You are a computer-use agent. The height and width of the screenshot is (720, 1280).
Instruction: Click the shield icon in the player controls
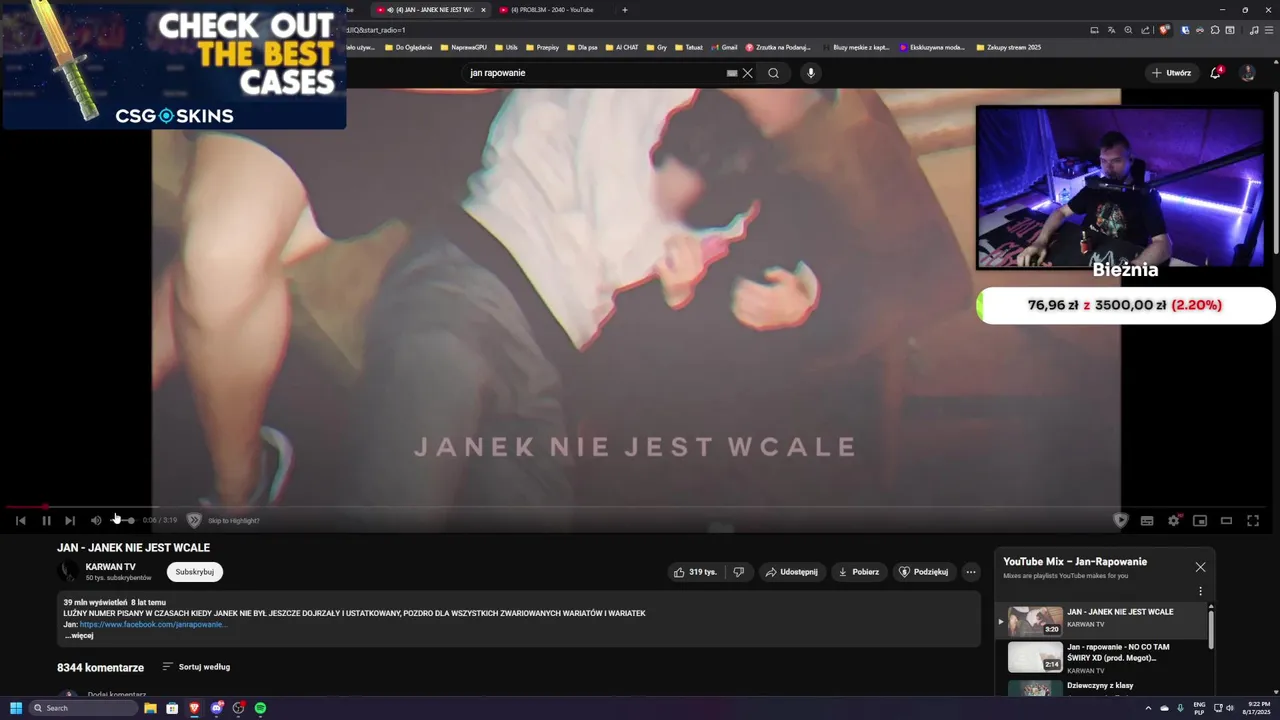click(1121, 520)
